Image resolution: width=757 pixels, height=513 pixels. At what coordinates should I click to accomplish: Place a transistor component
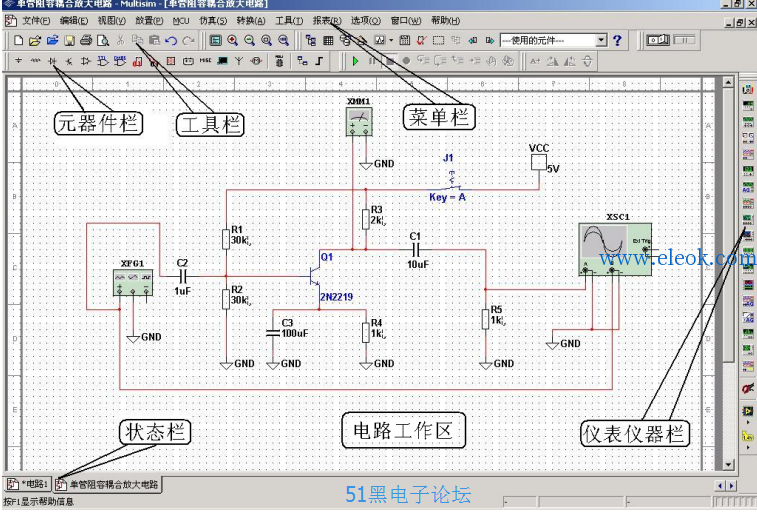point(69,61)
